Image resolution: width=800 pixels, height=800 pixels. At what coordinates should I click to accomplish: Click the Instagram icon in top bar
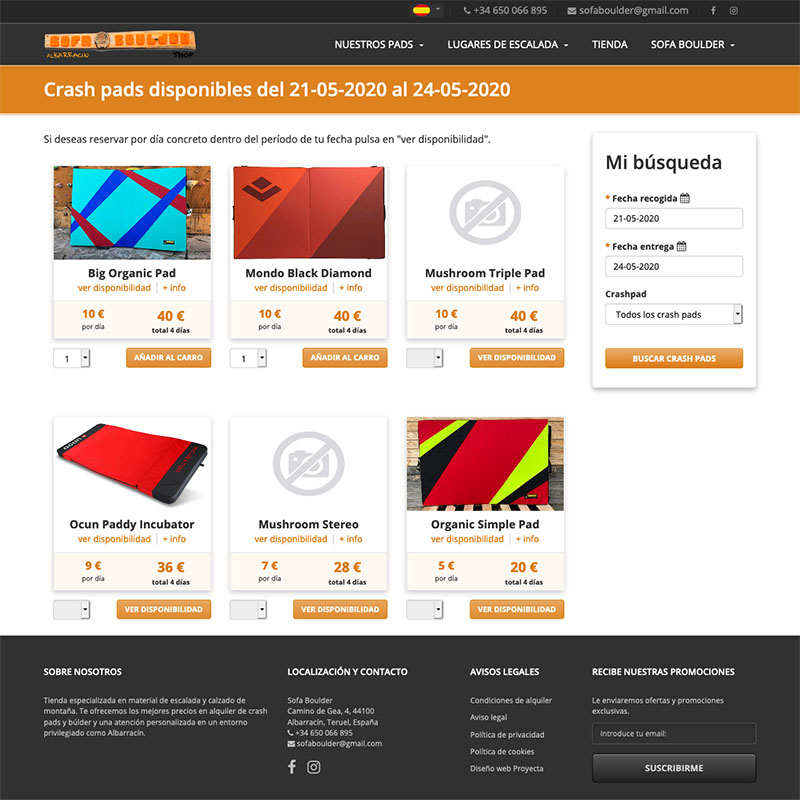(x=733, y=10)
